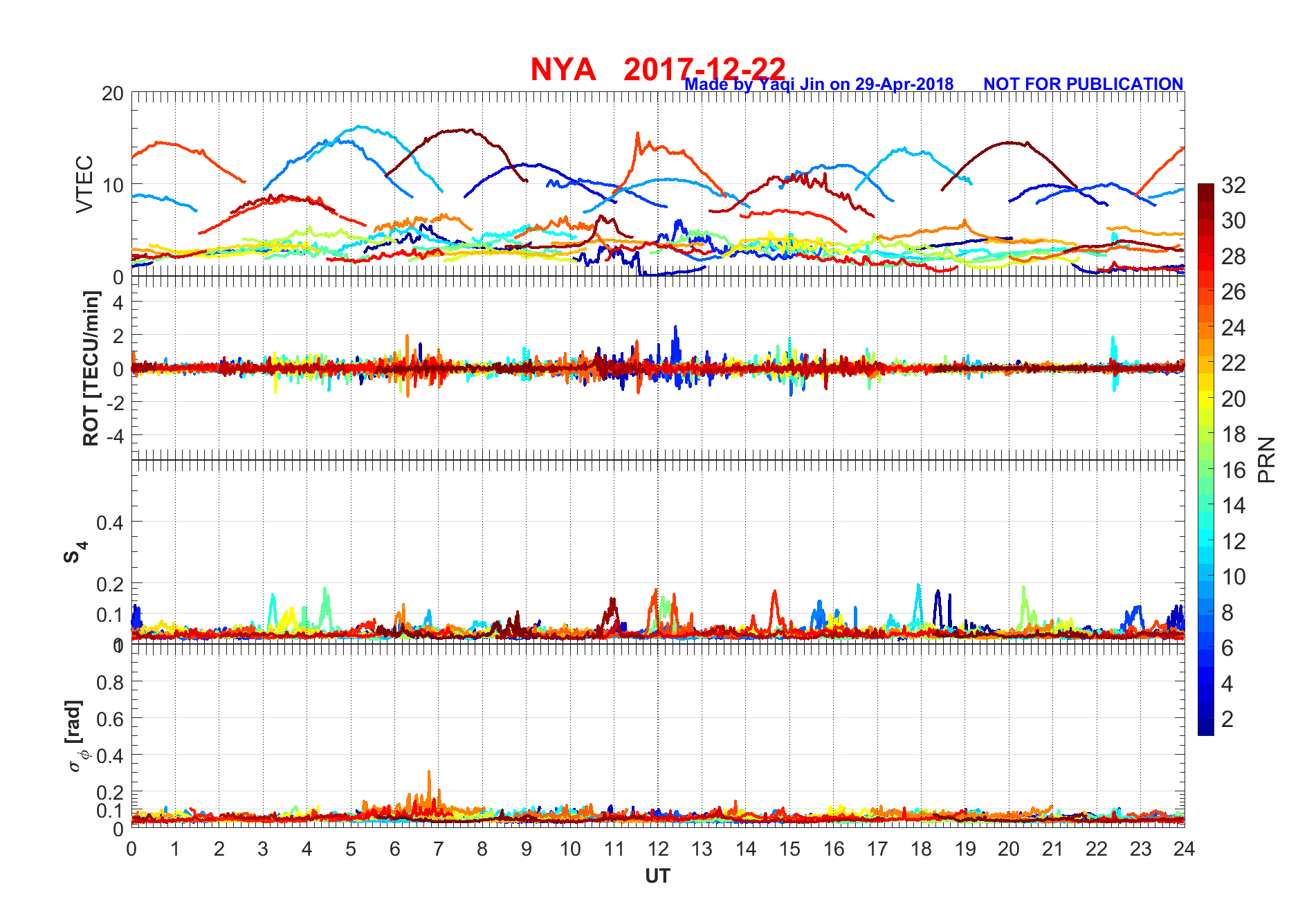The height and width of the screenshot is (920, 1316).
Task: Click the "9" tick on the UT axis
Action: pos(527,849)
